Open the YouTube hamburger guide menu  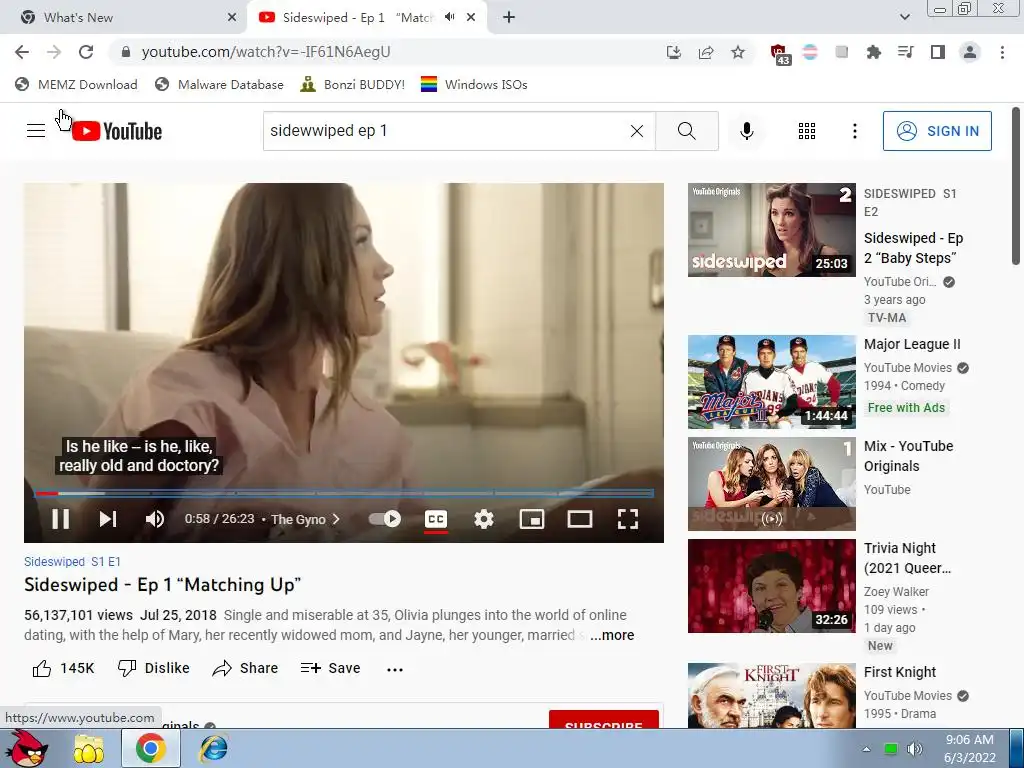(x=36, y=131)
